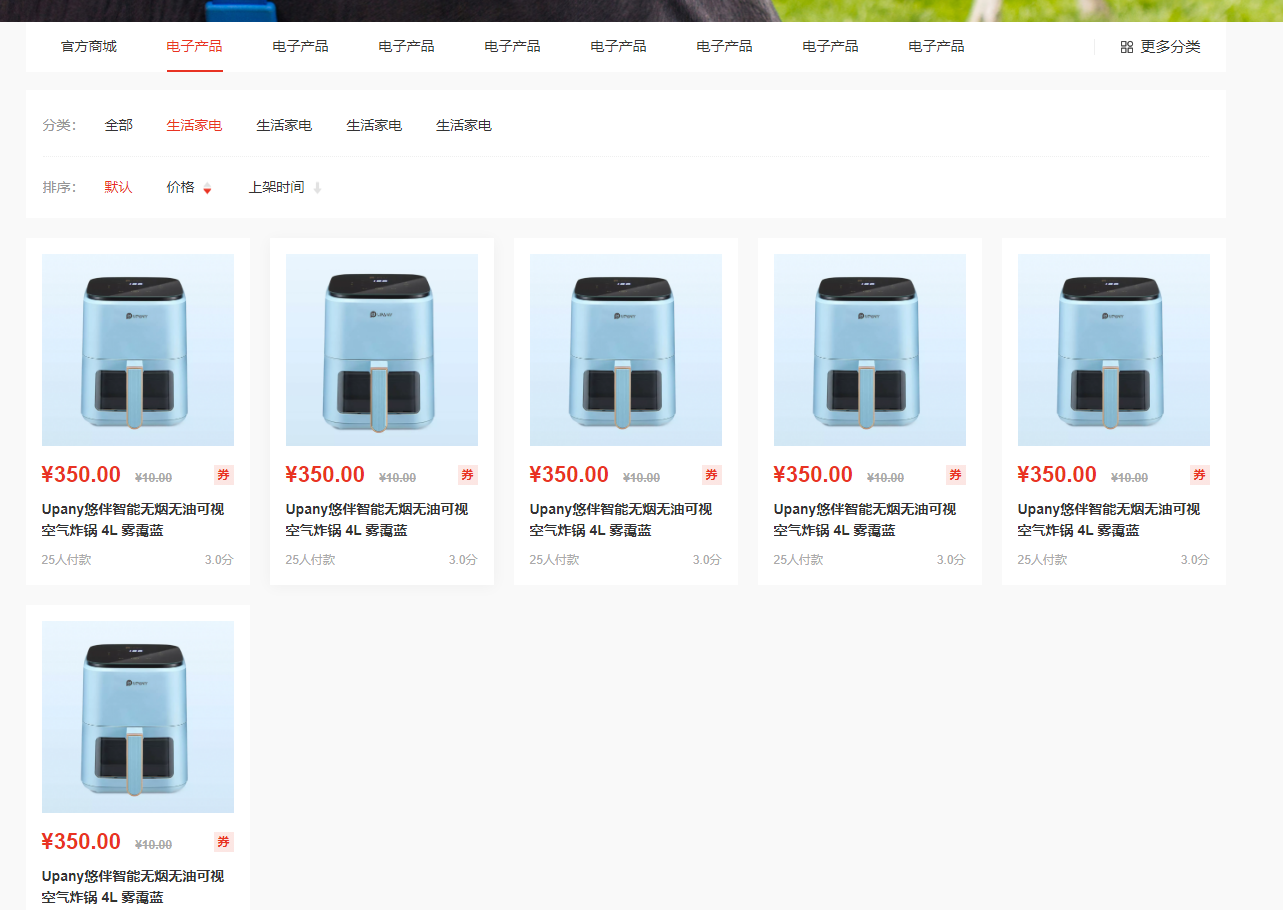The height and width of the screenshot is (910, 1283).
Task: Click the 券 coupon badge in the second-row product card
Action: click(x=224, y=842)
